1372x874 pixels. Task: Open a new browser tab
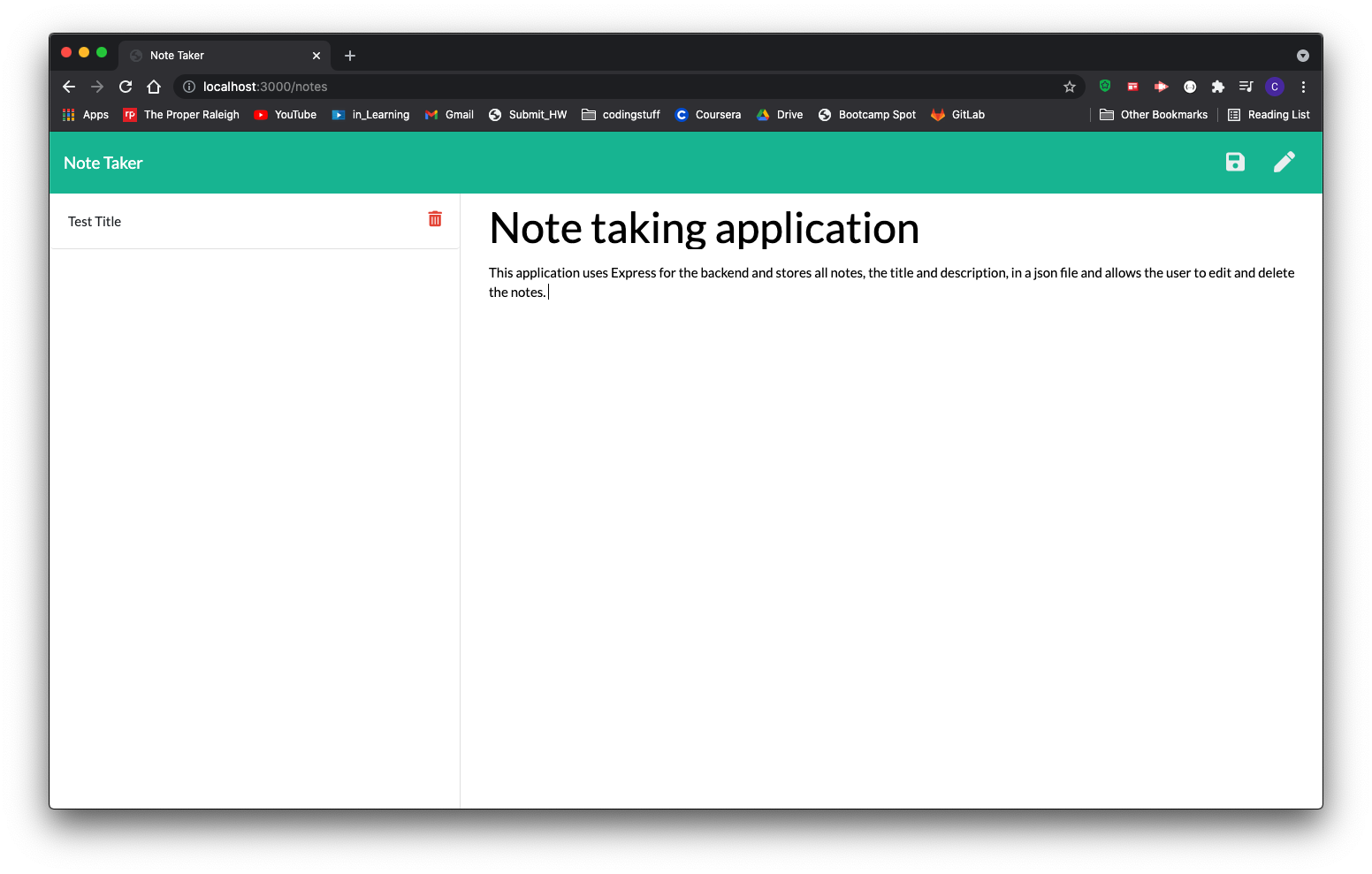pos(350,56)
